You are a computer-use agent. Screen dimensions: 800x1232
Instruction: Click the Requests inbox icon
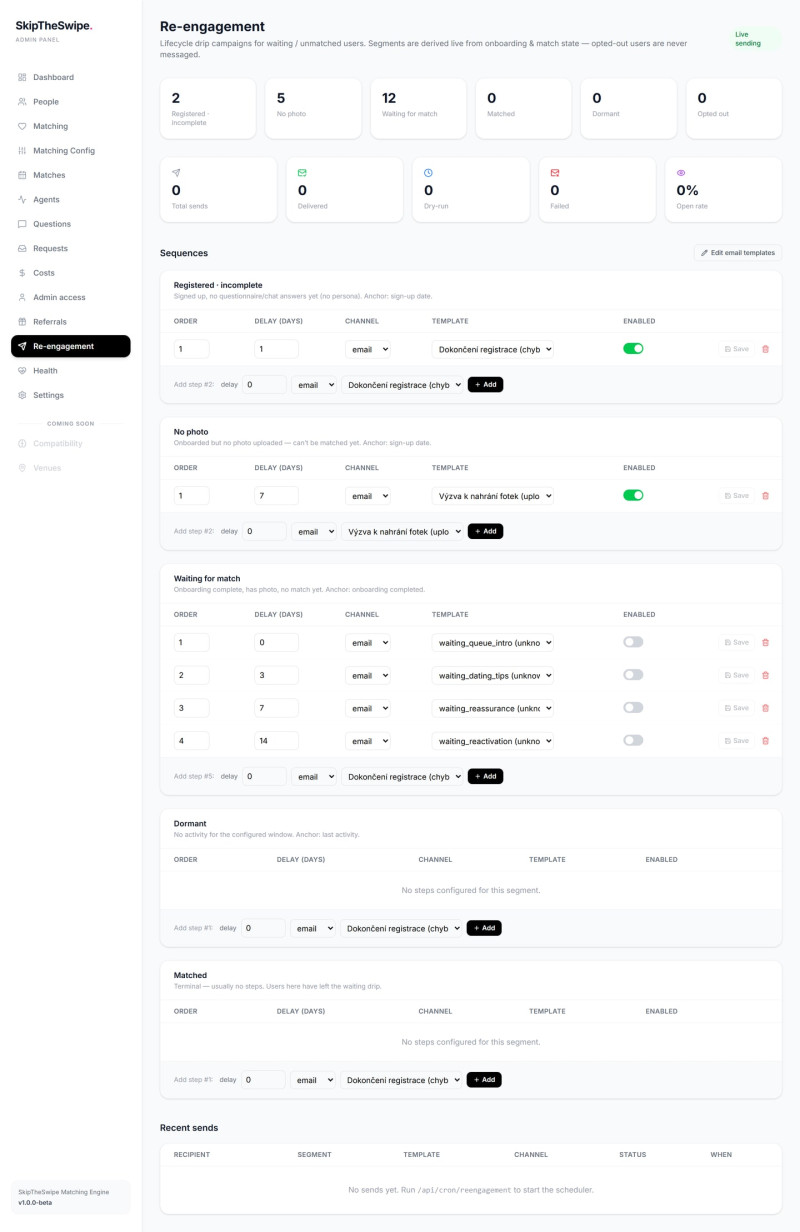click(22, 248)
